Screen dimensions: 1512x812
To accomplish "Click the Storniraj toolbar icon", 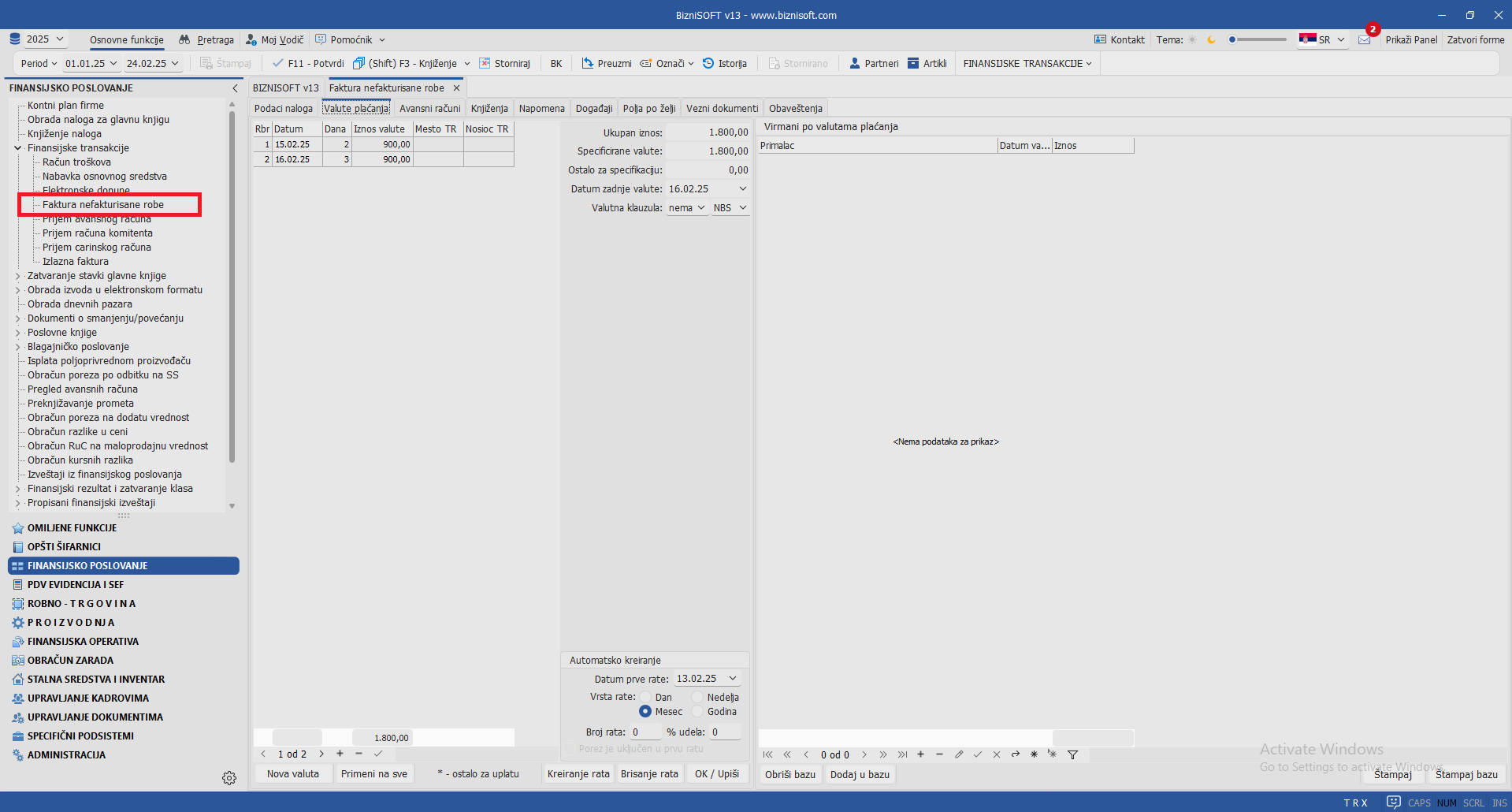I will coord(485,64).
